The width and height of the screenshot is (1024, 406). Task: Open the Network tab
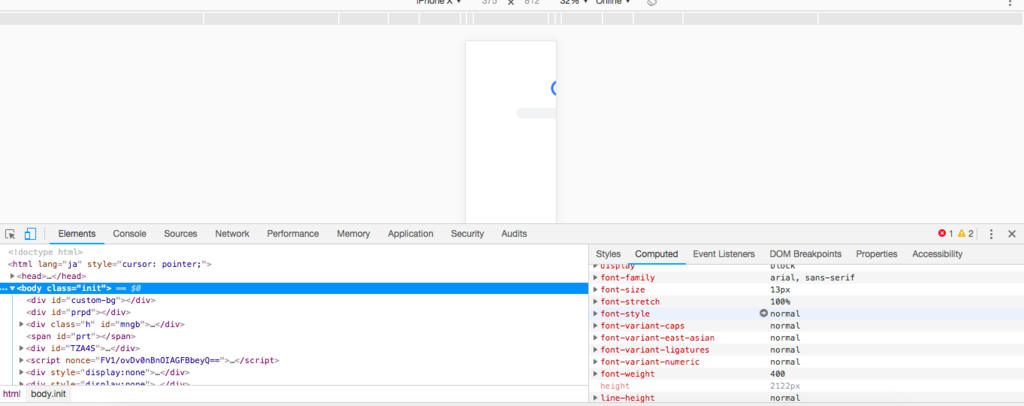coord(232,234)
